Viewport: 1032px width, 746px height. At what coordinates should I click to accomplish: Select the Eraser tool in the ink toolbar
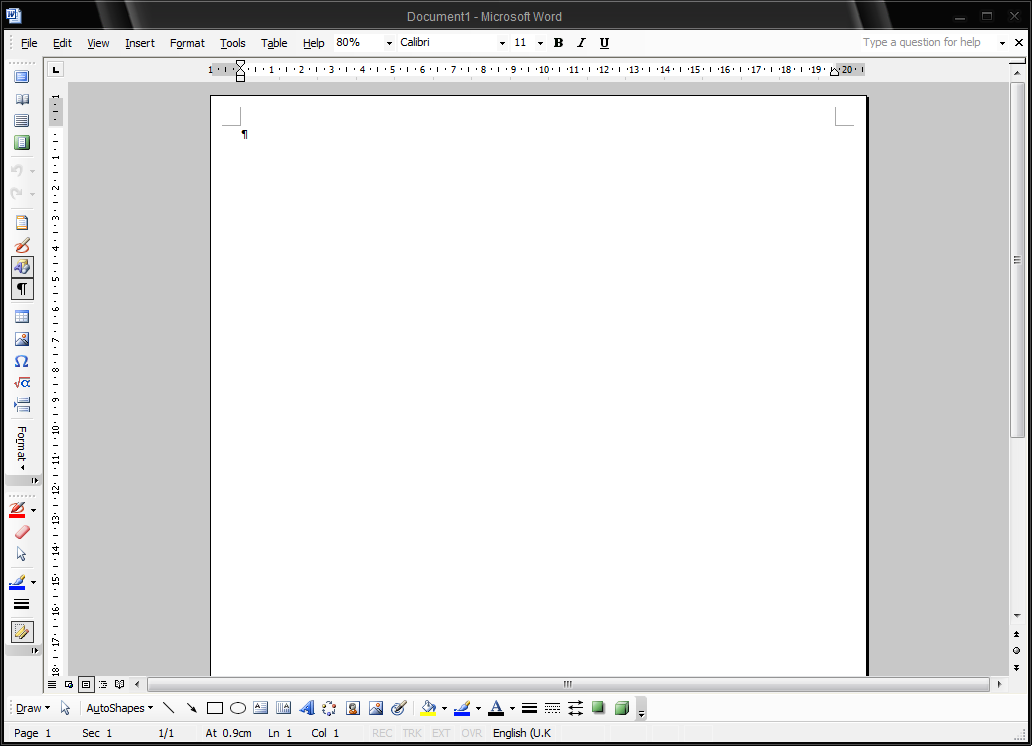pos(22,532)
